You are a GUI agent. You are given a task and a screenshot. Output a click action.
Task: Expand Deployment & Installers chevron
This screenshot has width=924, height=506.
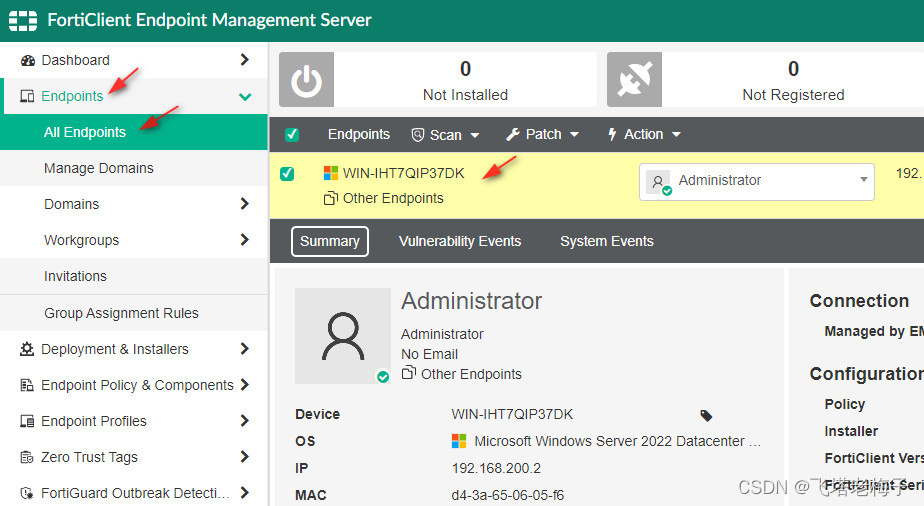(245, 349)
